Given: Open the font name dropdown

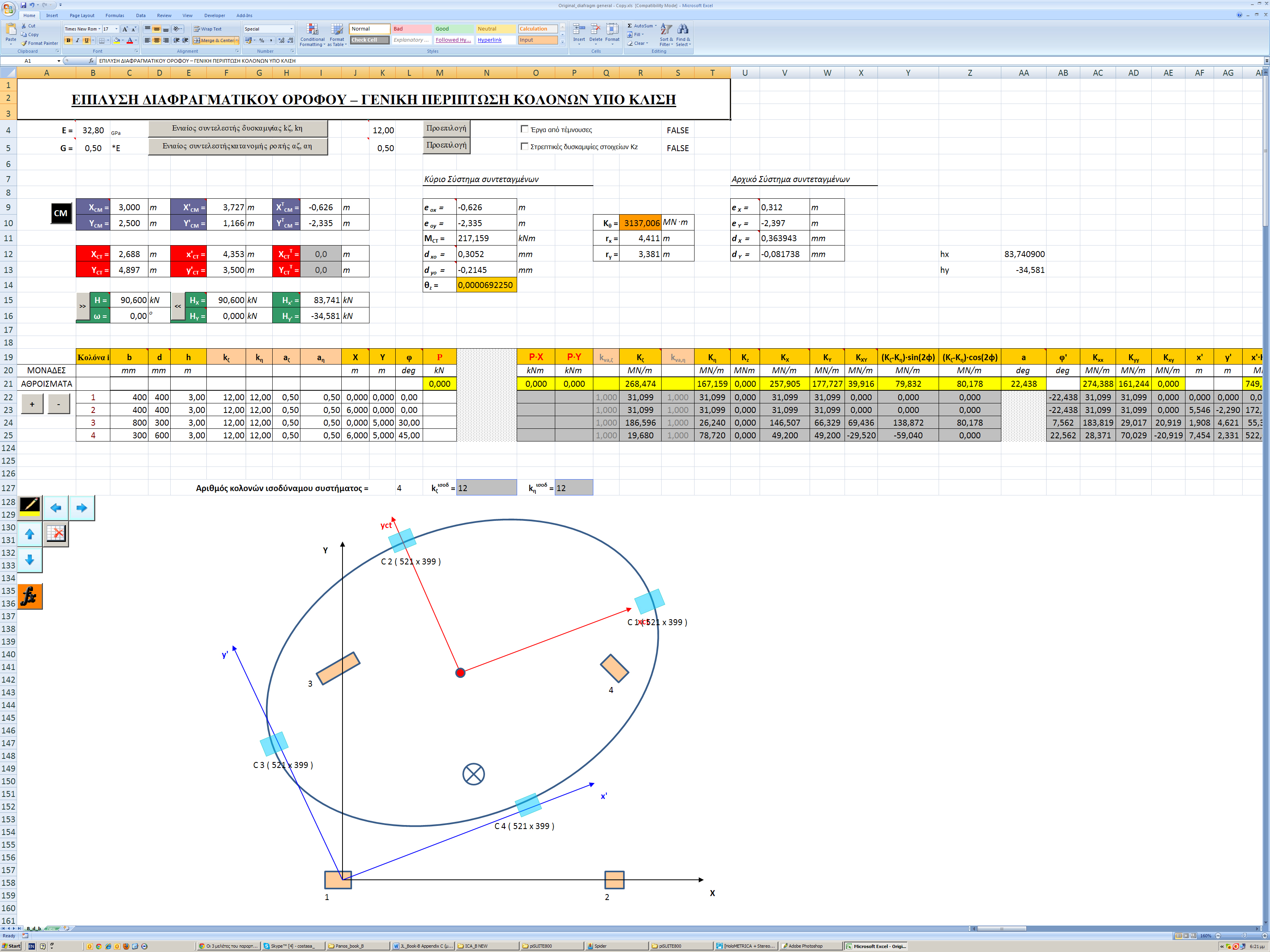Looking at the screenshot, I should tap(99, 29).
